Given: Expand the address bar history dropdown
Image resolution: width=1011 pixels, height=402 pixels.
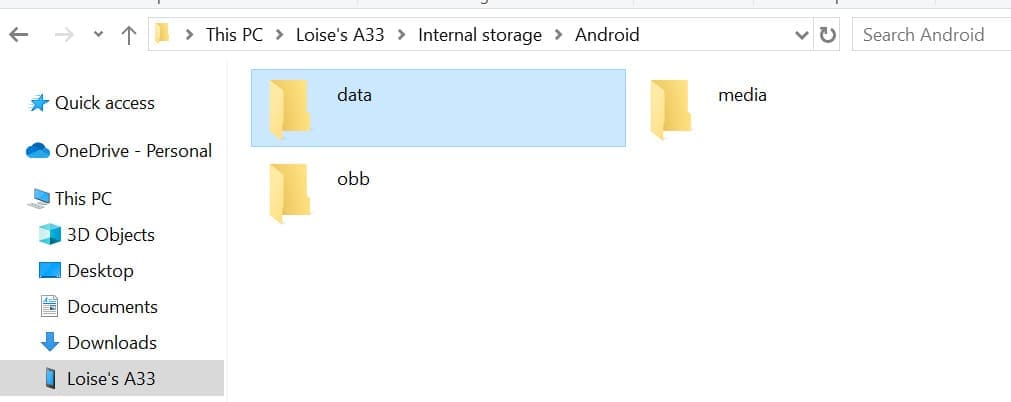Looking at the screenshot, I should 802,35.
